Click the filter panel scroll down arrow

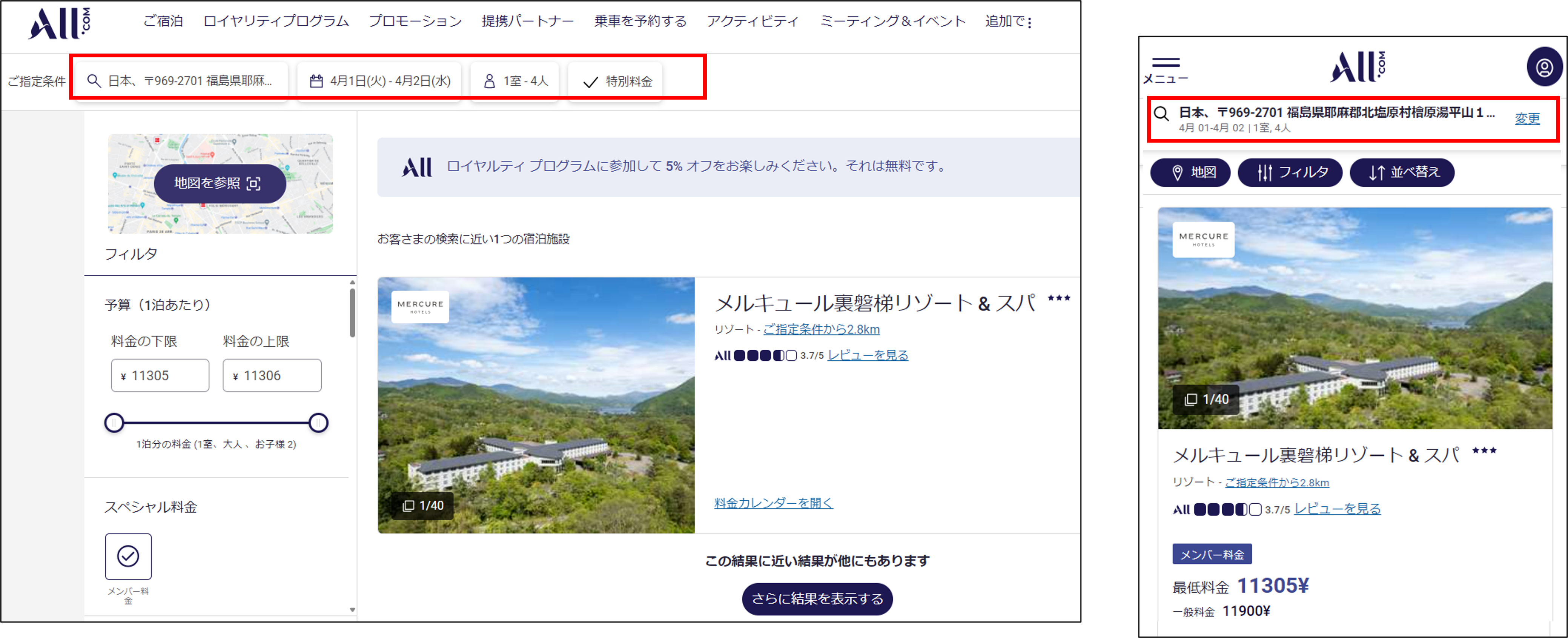pyautogui.click(x=352, y=609)
